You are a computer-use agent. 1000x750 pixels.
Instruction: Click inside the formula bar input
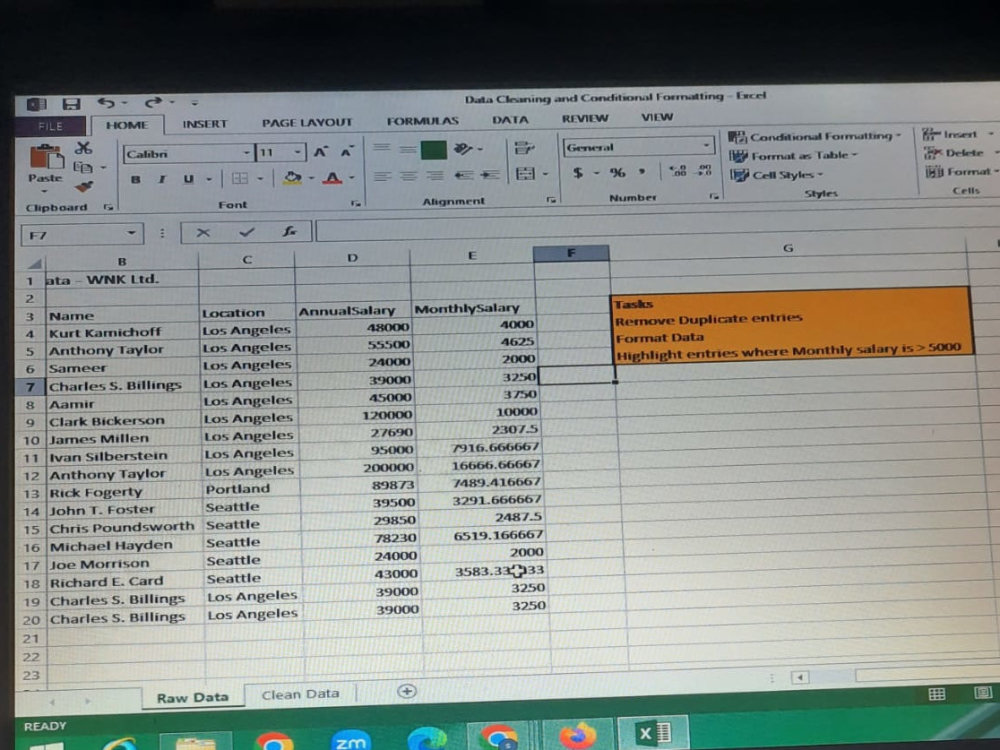[x=657, y=228]
